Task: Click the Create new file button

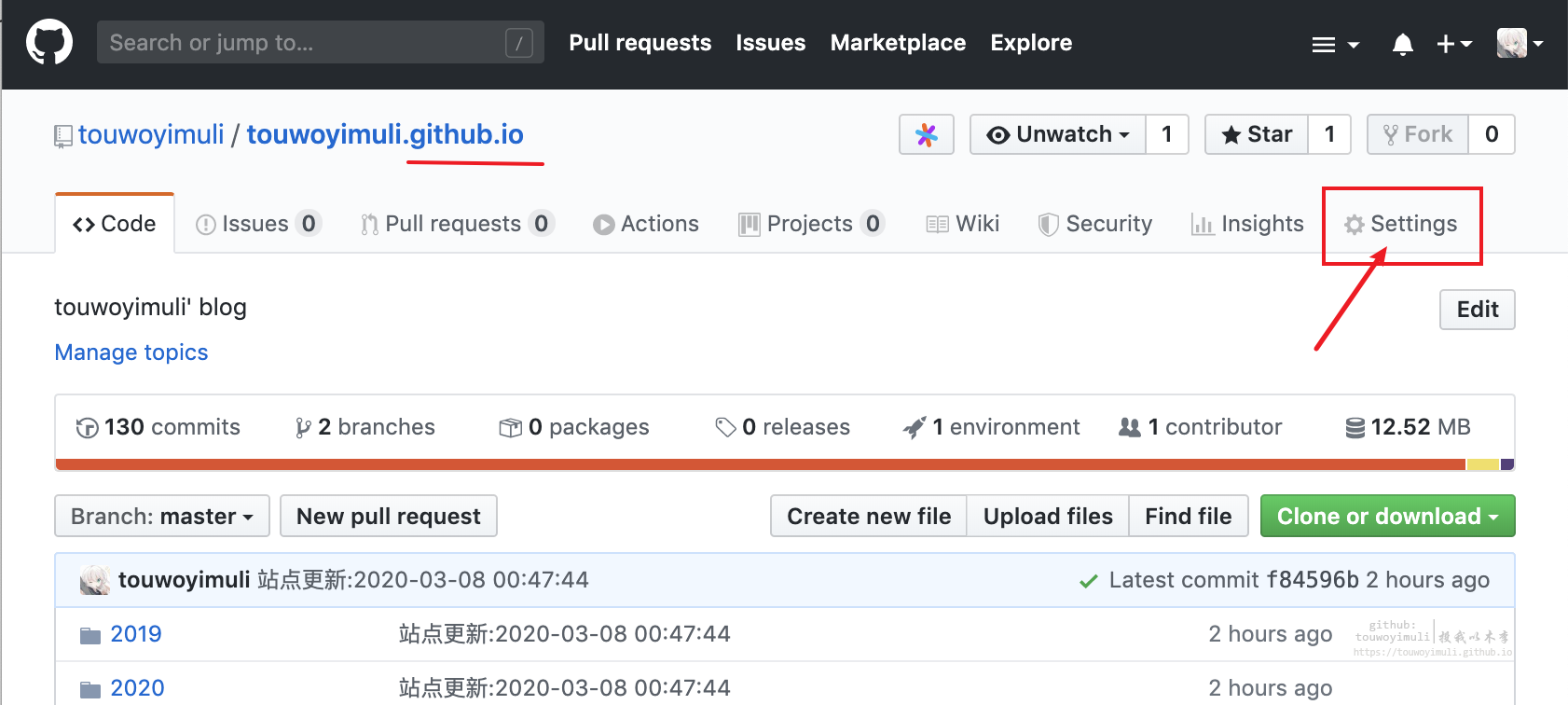Action: point(869,516)
